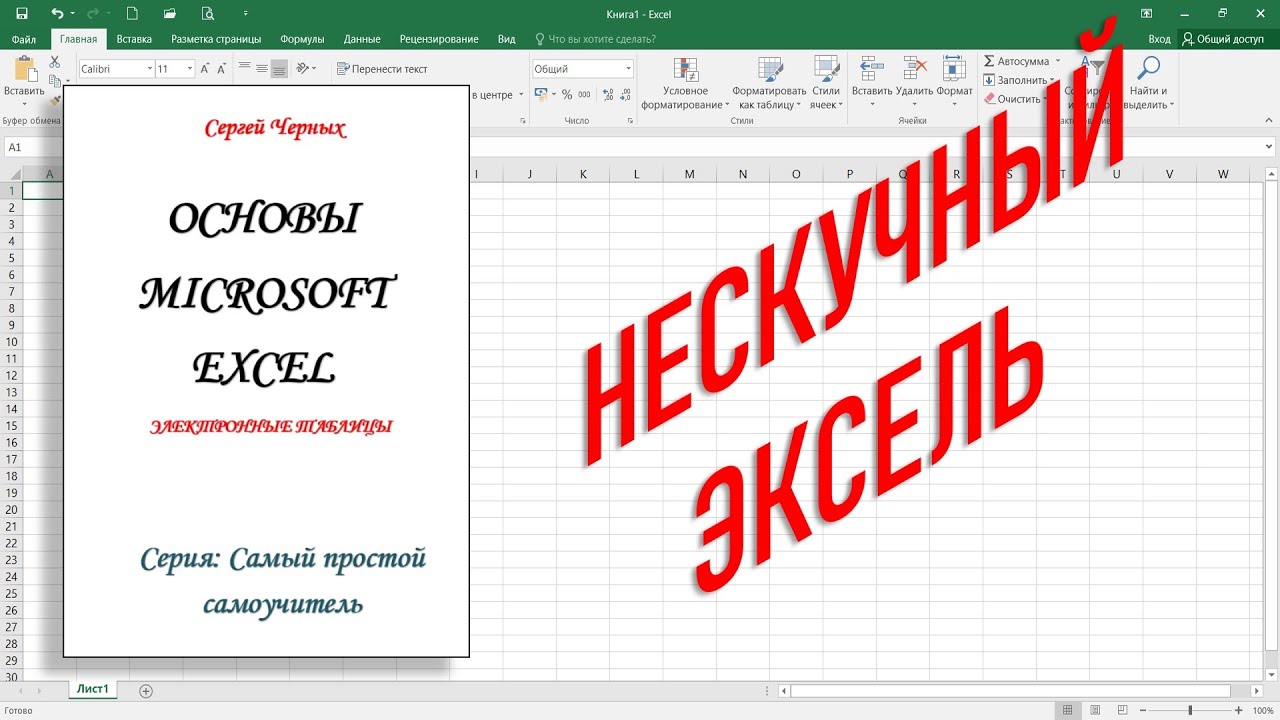Toggle bottom align for cell text
Viewport: 1280px width, 720px height.
pos(279,68)
